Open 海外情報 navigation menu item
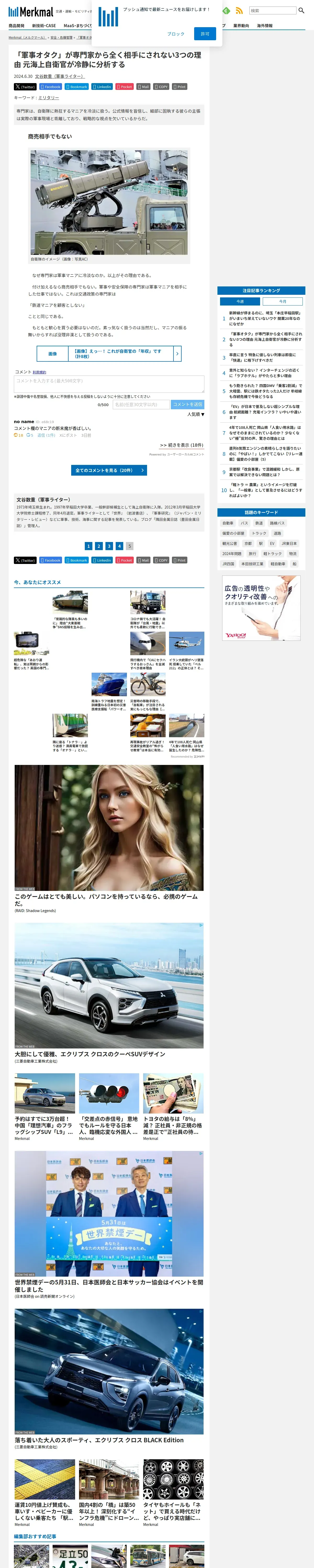The height and width of the screenshot is (1568, 314). [x=265, y=26]
